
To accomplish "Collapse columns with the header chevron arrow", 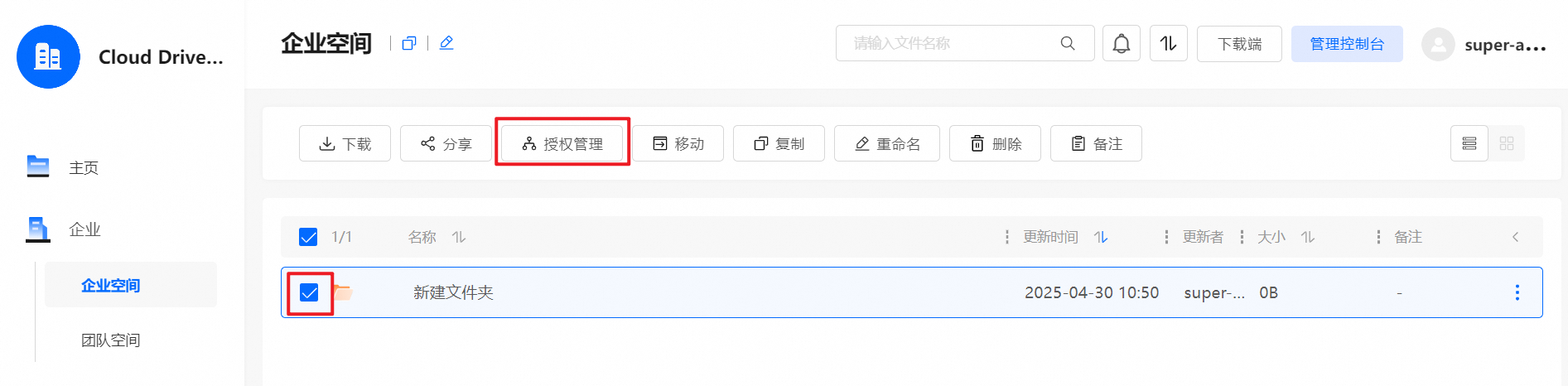I will 1516,237.
